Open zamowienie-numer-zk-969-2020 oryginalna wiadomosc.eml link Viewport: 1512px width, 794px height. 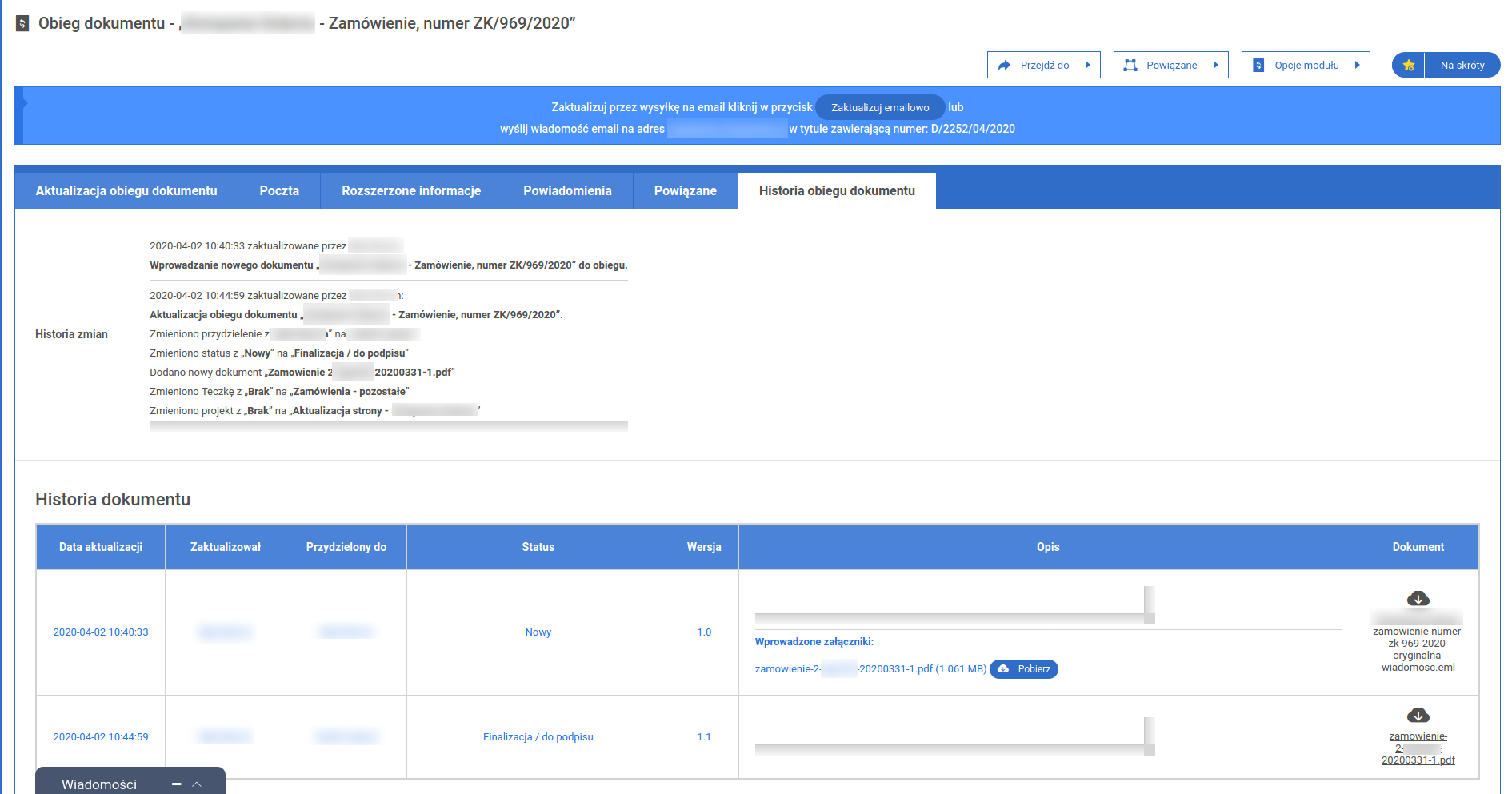1418,649
